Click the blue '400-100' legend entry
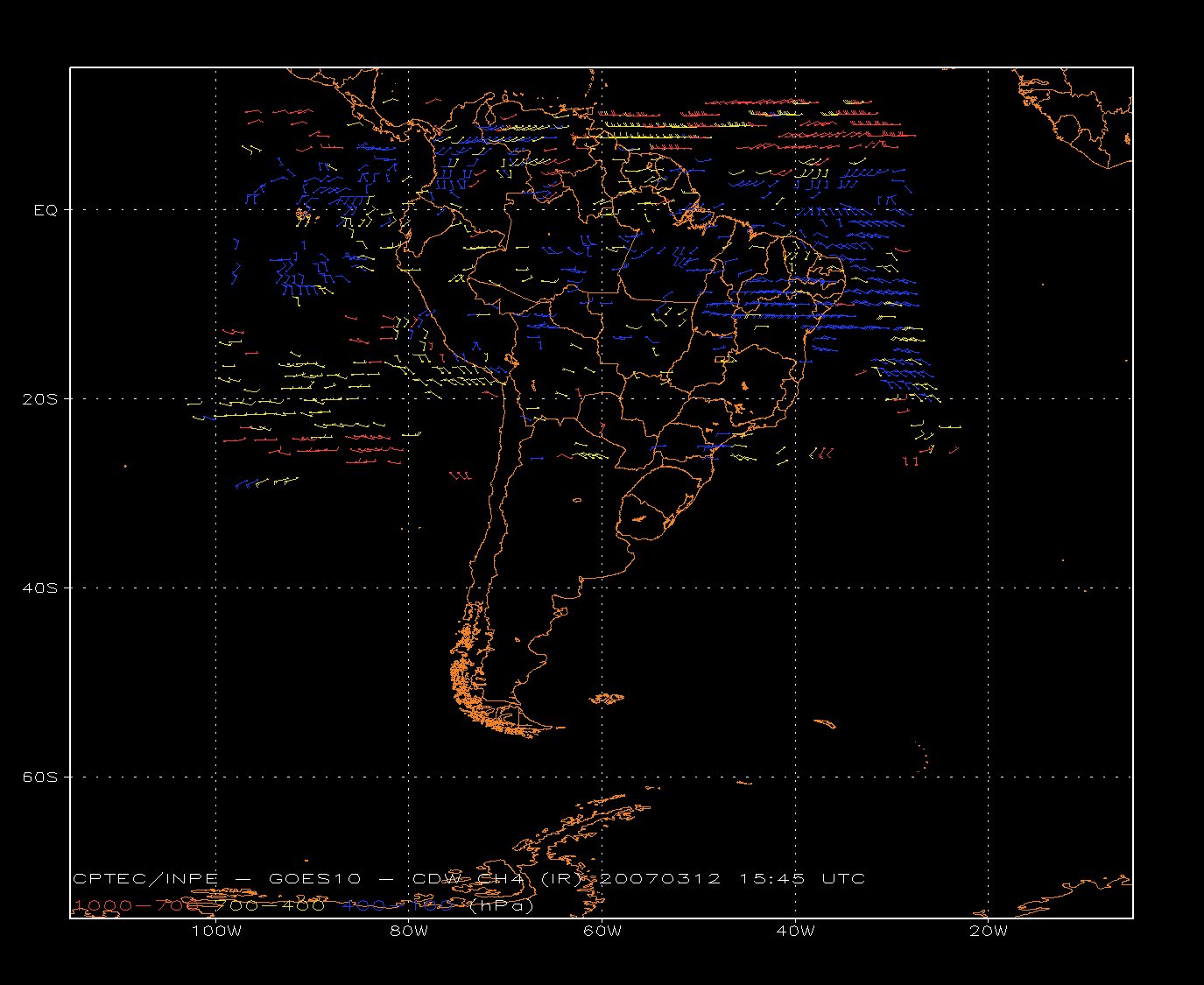Image resolution: width=1204 pixels, height=985 pixels. coord(398,905)
